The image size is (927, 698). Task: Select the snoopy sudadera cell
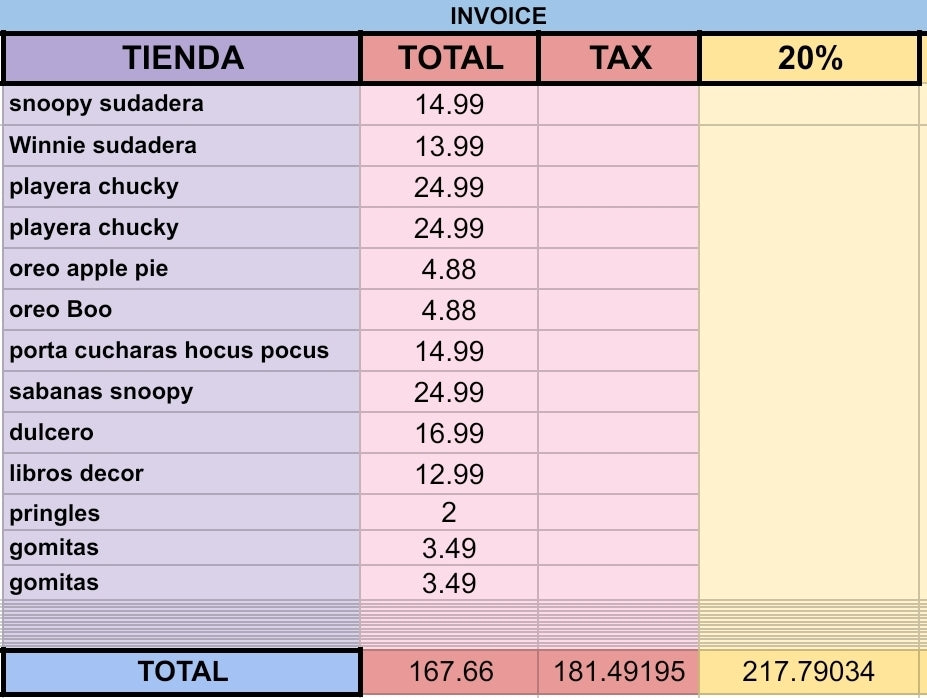tap(182, 104)
